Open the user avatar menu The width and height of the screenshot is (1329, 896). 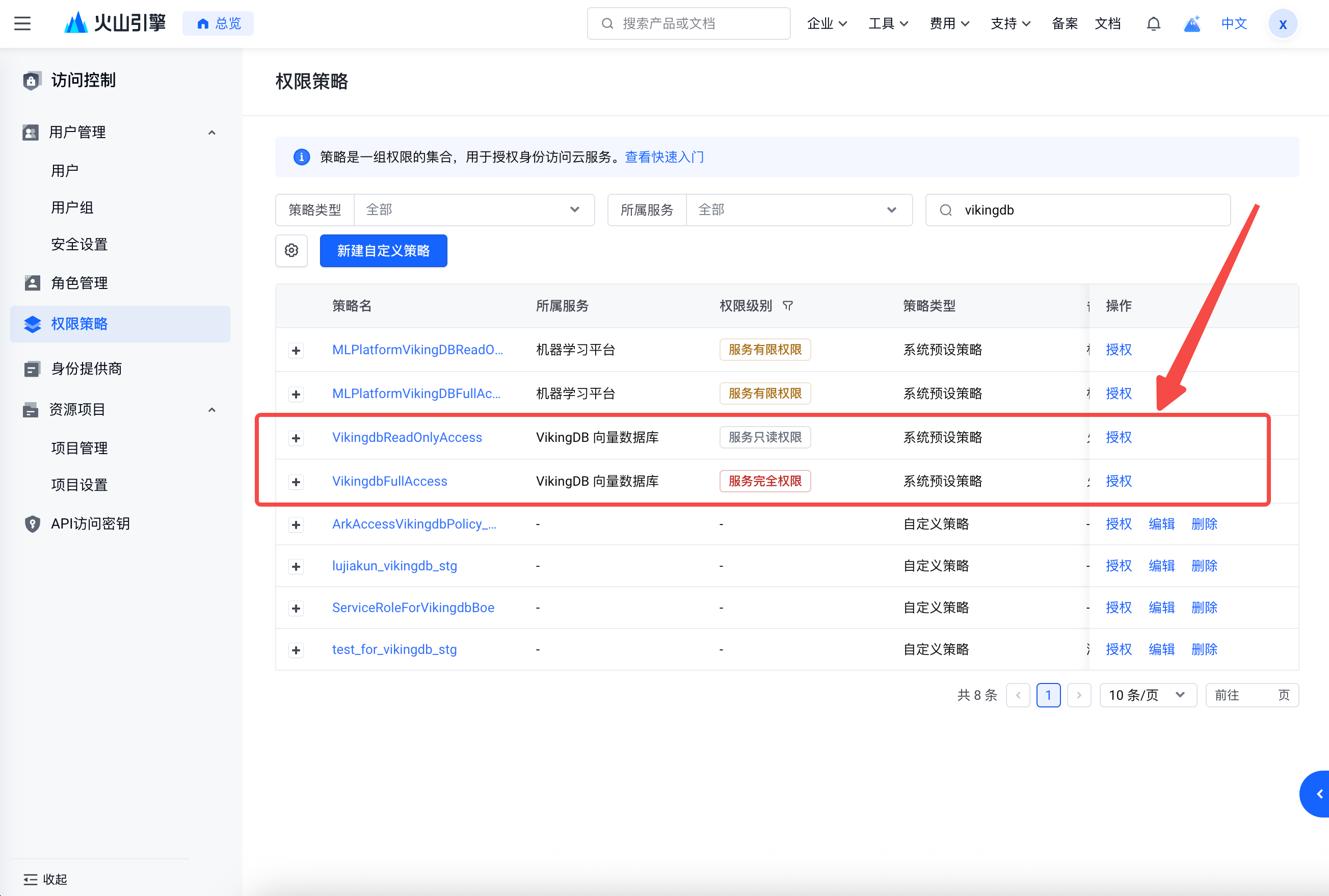click(1283, 24)
